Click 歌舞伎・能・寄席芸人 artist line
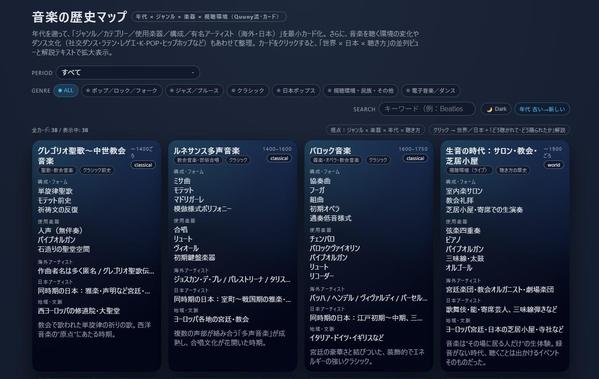This screenshot has width=599, height=379. (501, 310)
